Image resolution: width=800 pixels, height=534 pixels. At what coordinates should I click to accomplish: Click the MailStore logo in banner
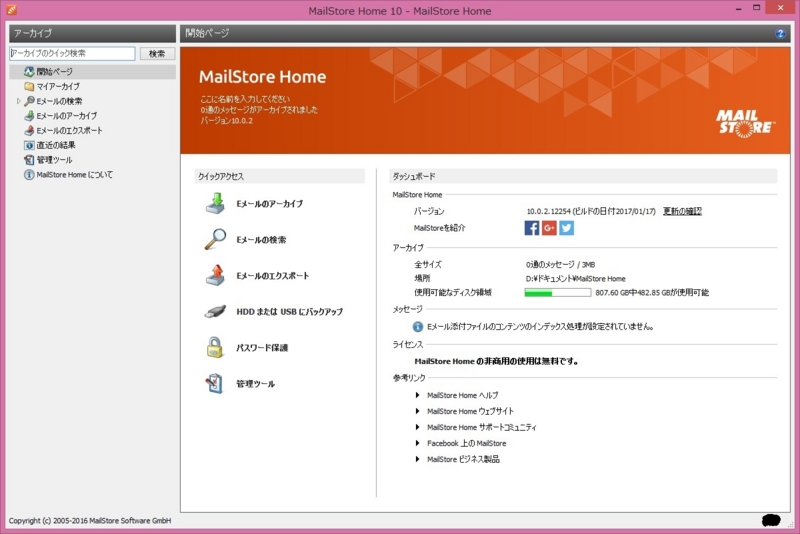coord(745,123)
